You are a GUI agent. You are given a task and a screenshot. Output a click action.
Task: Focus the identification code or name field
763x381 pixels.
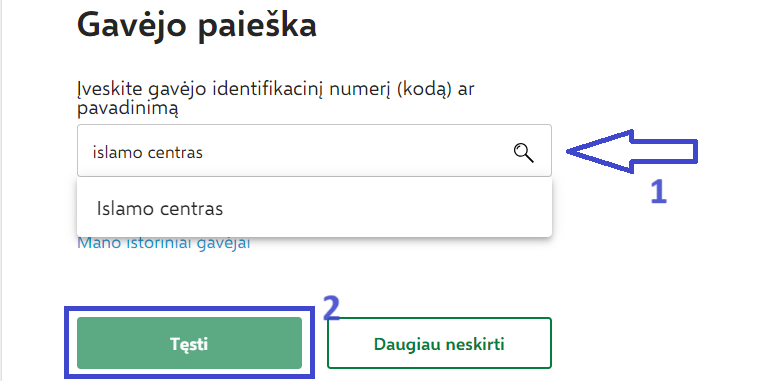tap(314, 151)
